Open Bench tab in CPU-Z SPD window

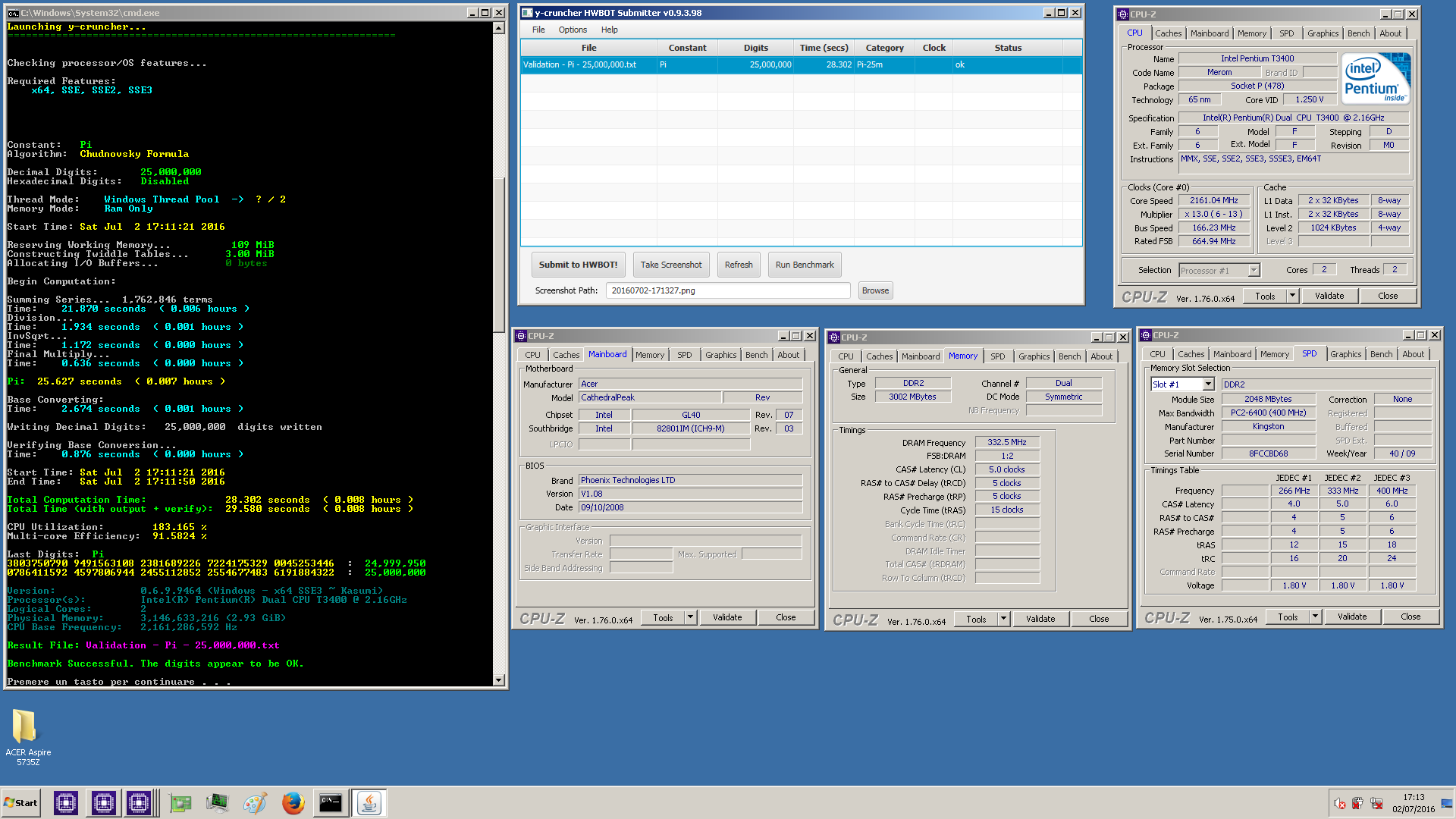pyautogui.click(x=1381, y=354)
